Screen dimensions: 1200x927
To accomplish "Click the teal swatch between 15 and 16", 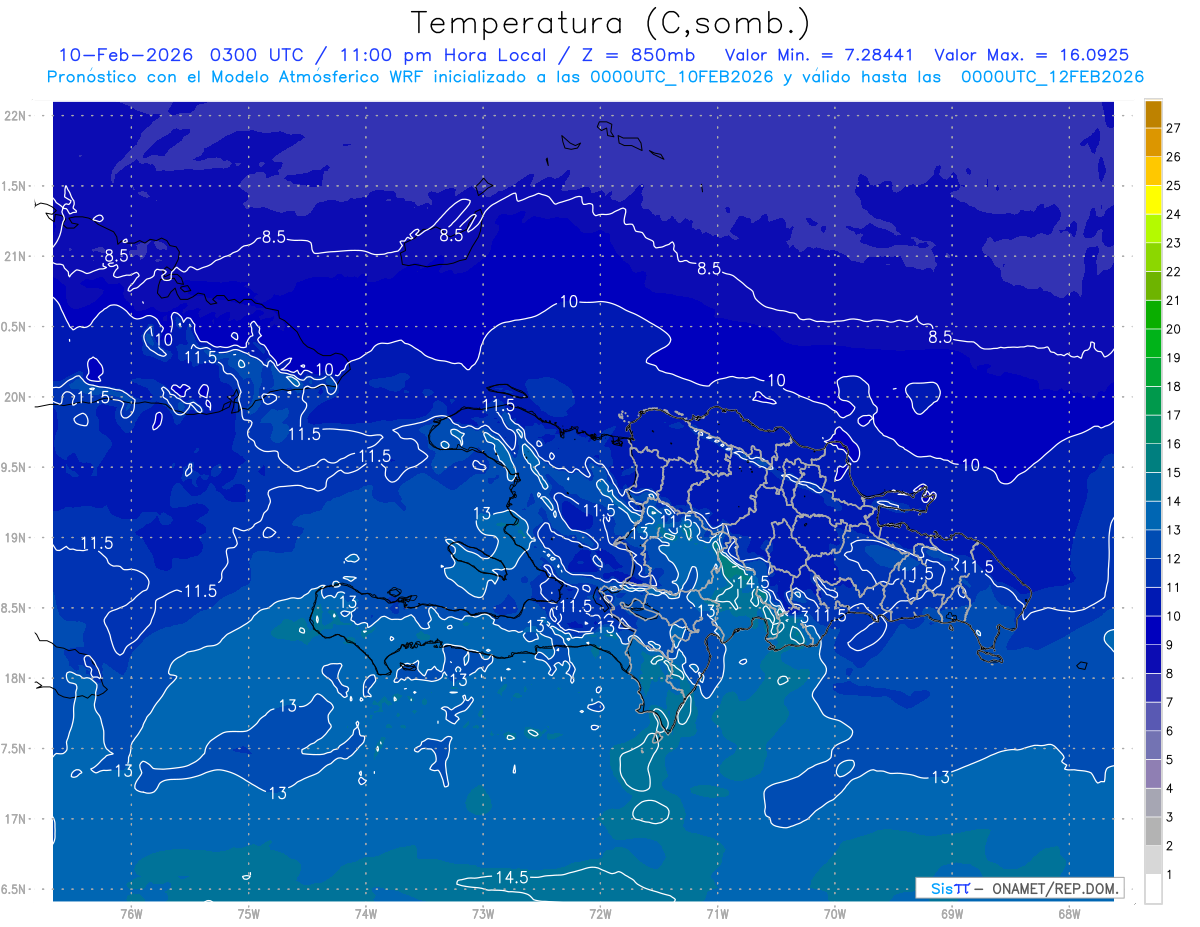I will pyautogui.click(x=1153, y=458).
